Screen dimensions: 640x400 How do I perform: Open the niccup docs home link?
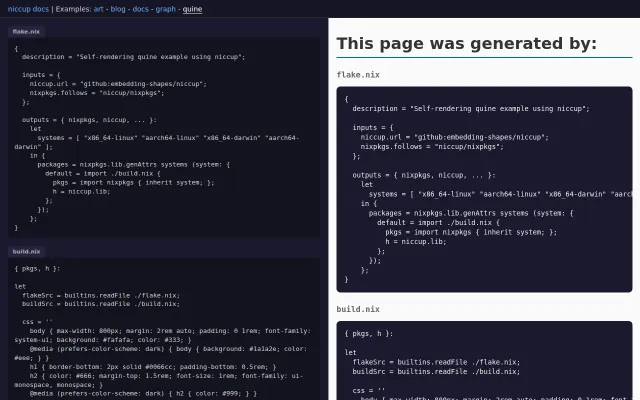tap(28, 9)
